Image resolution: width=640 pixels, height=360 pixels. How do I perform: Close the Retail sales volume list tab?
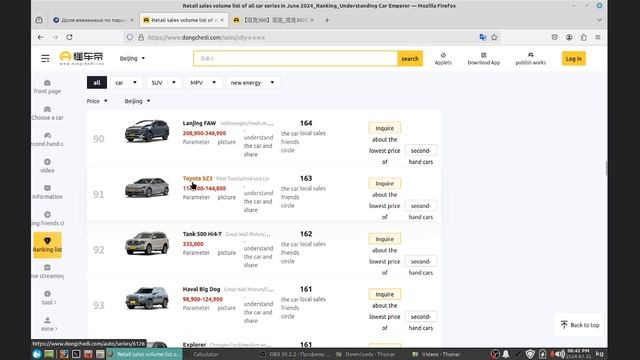[222, 20]
